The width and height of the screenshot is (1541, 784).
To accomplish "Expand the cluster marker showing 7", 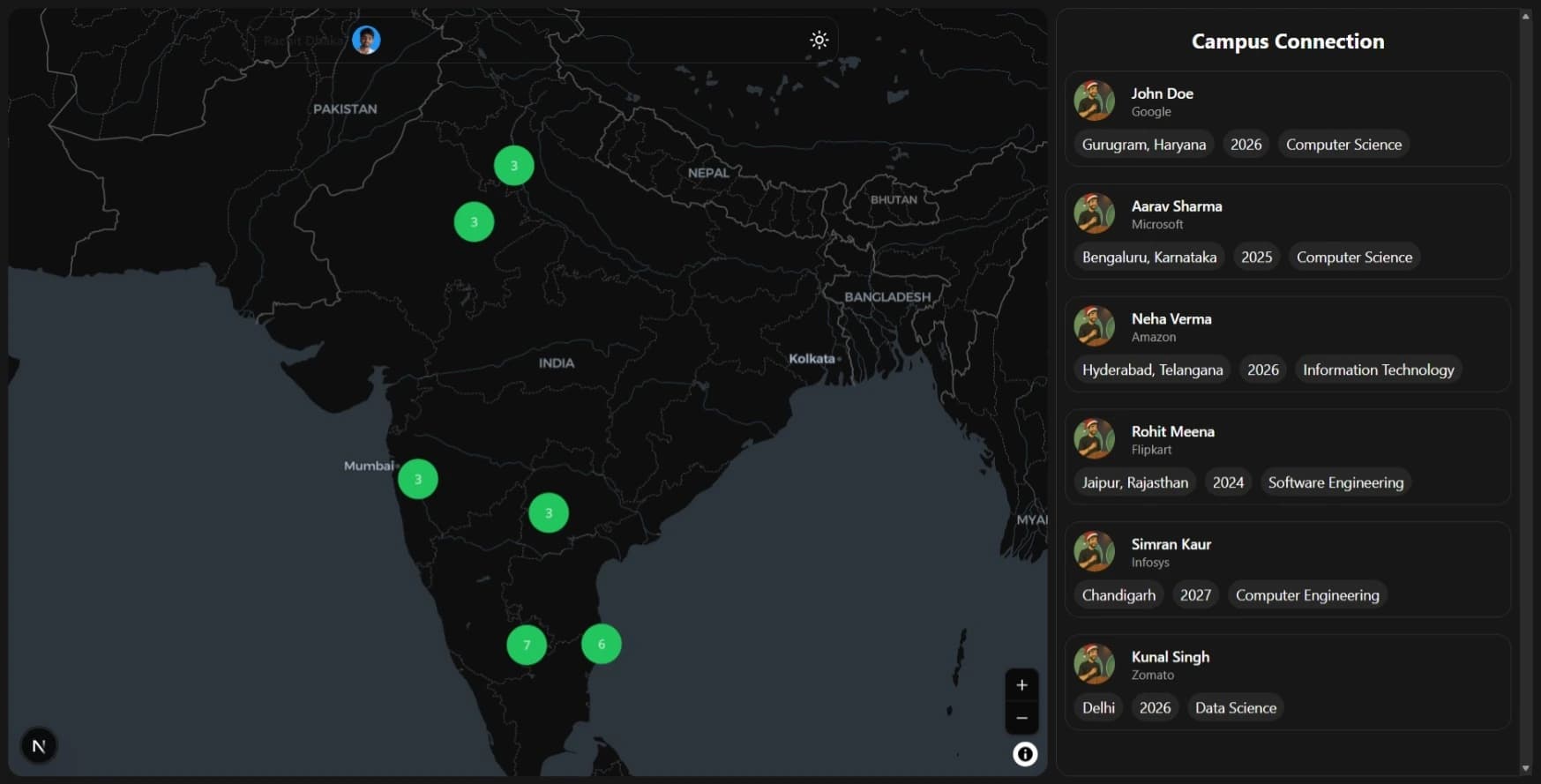I will click(527, 645).
